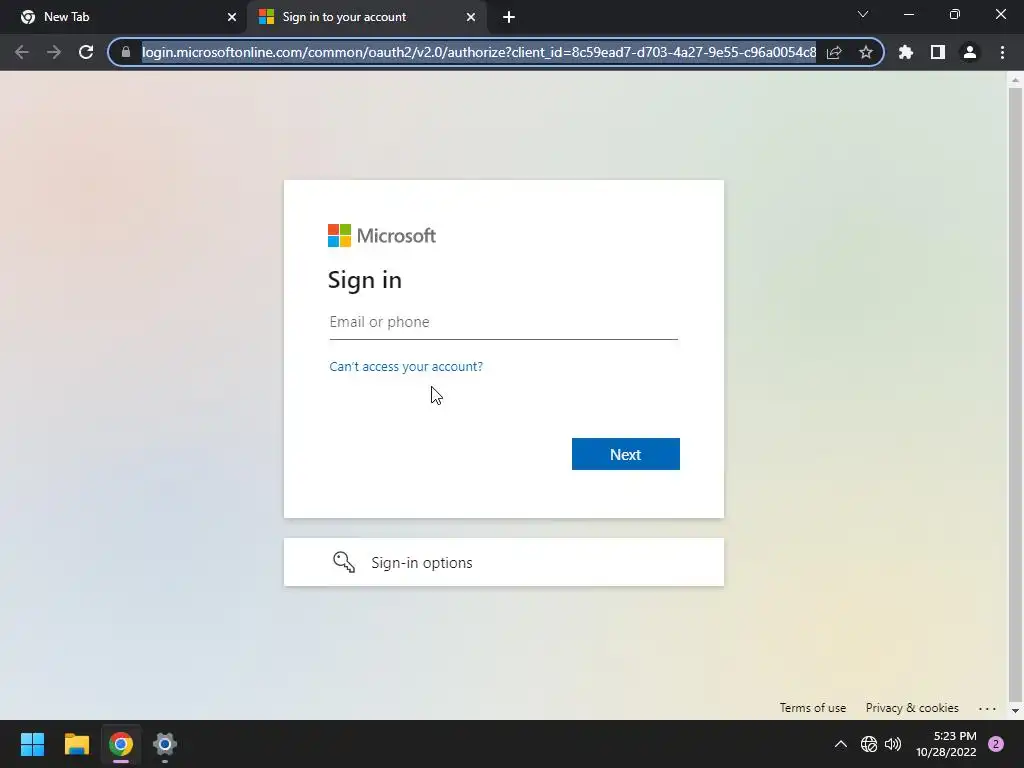
Task: Open the notifications badge
Action: click(996, 744)
